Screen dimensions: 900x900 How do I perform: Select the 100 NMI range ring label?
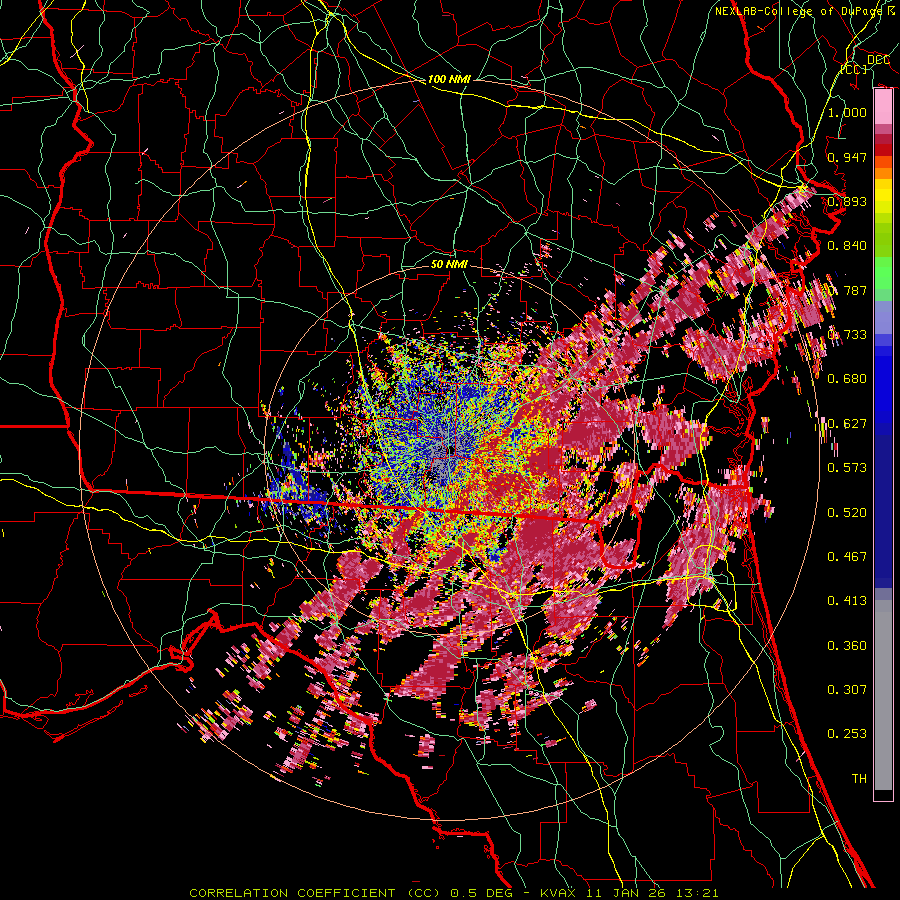click(449, 79)
